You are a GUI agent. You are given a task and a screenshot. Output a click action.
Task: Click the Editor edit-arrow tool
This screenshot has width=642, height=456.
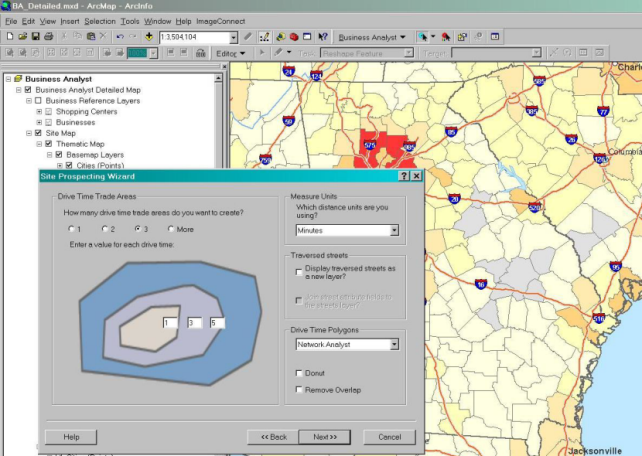(x=262, y=53)
